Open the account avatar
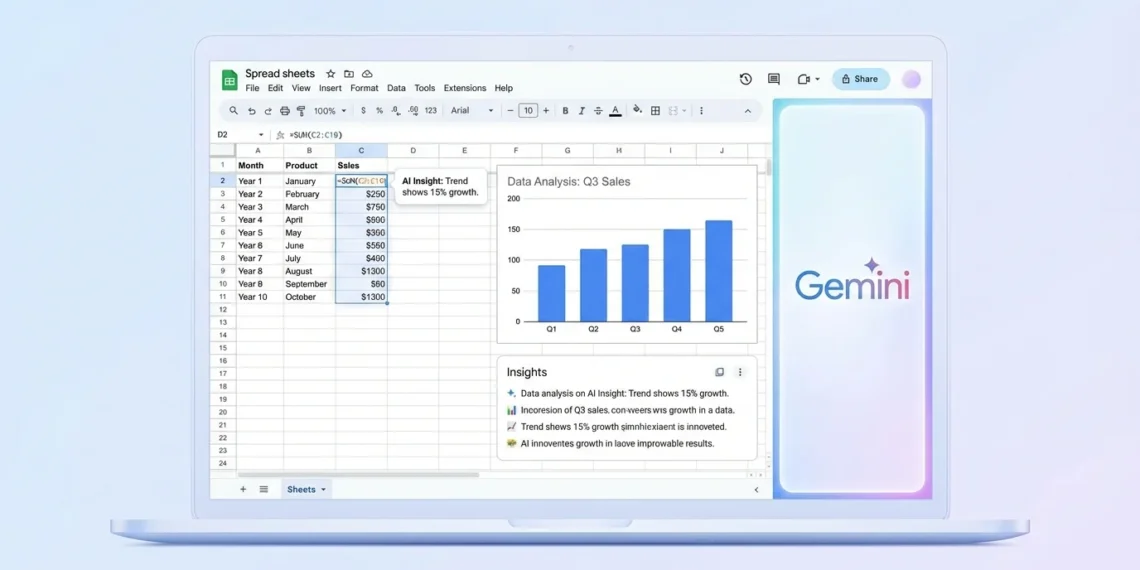This screenshot has width=1140, height=570. point(911,79)
